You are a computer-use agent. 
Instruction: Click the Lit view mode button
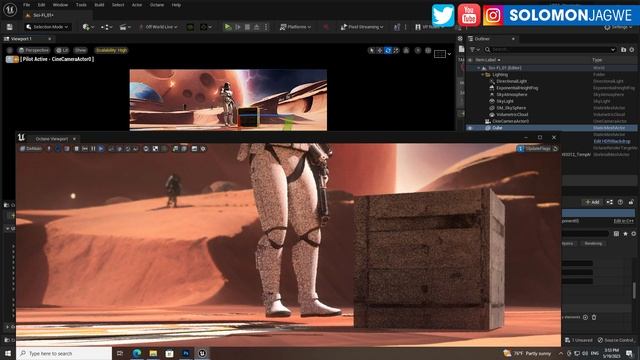pyautogui.click(x=62, y=50)
